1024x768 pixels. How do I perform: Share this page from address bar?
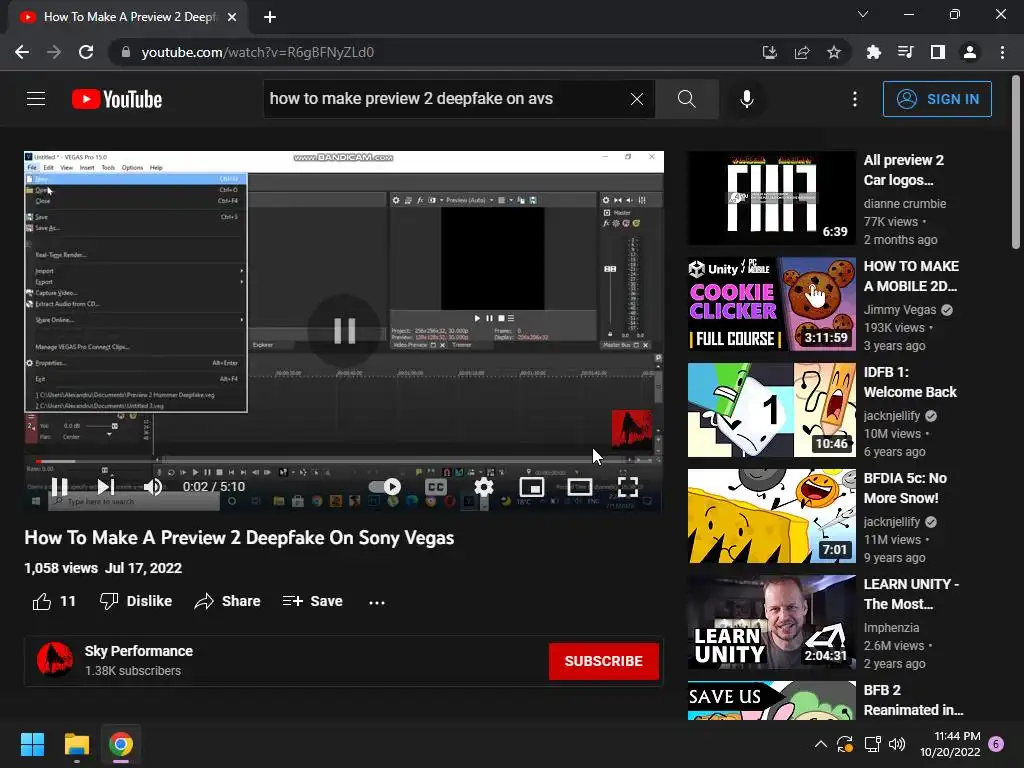click(x=802, y=52)
